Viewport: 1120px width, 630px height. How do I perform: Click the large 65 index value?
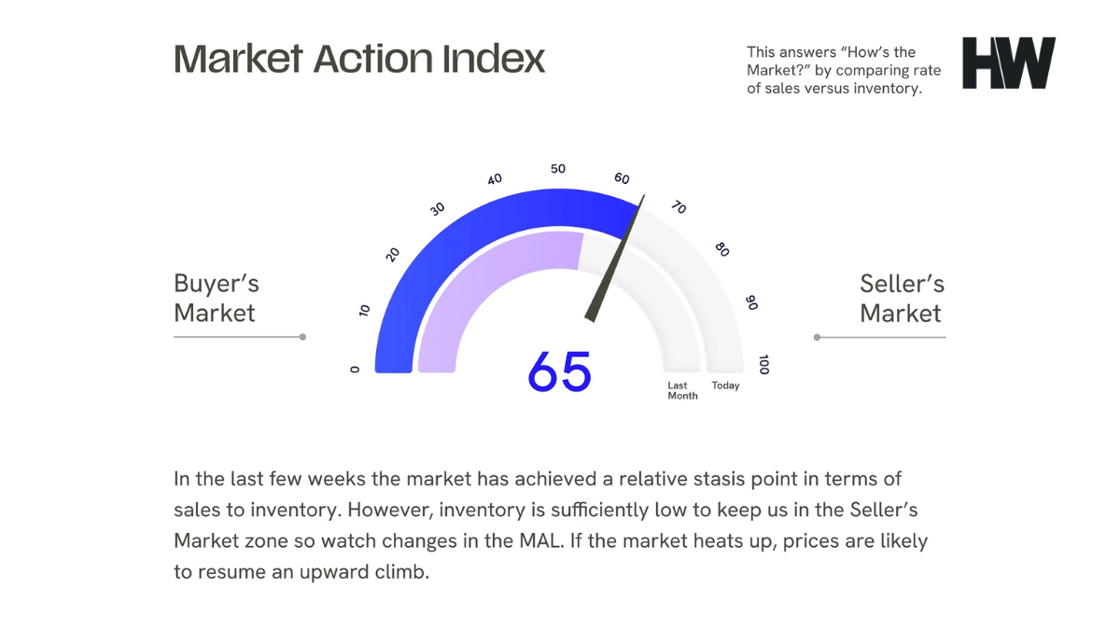(x=559, y=371)
